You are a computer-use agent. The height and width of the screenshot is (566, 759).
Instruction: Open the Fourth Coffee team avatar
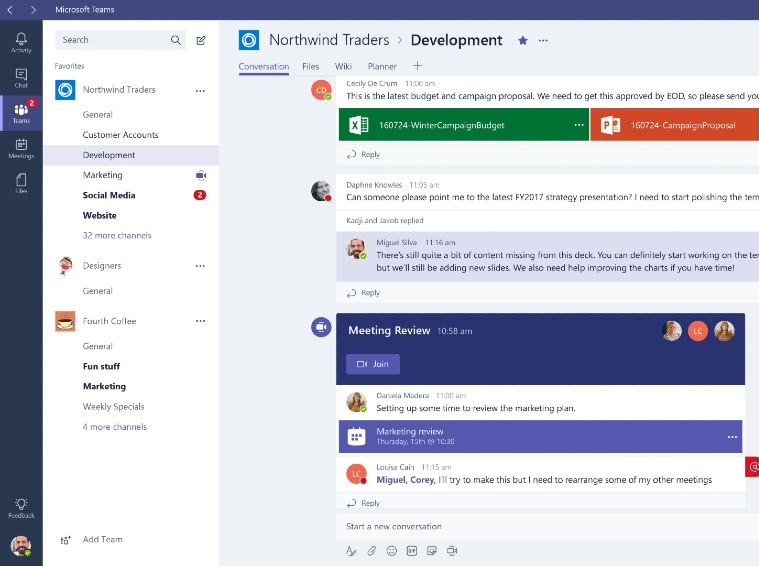(x=65, y=321)
